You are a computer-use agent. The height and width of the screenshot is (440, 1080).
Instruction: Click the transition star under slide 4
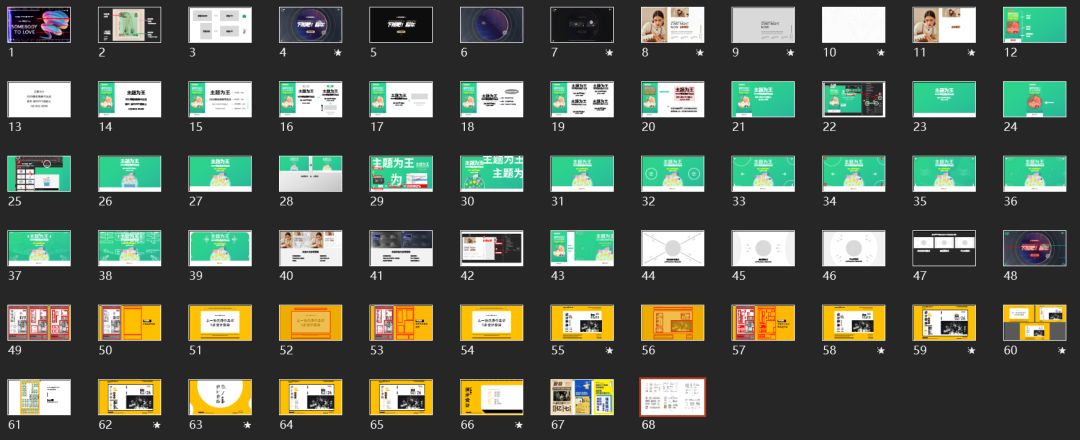point(338,53)
